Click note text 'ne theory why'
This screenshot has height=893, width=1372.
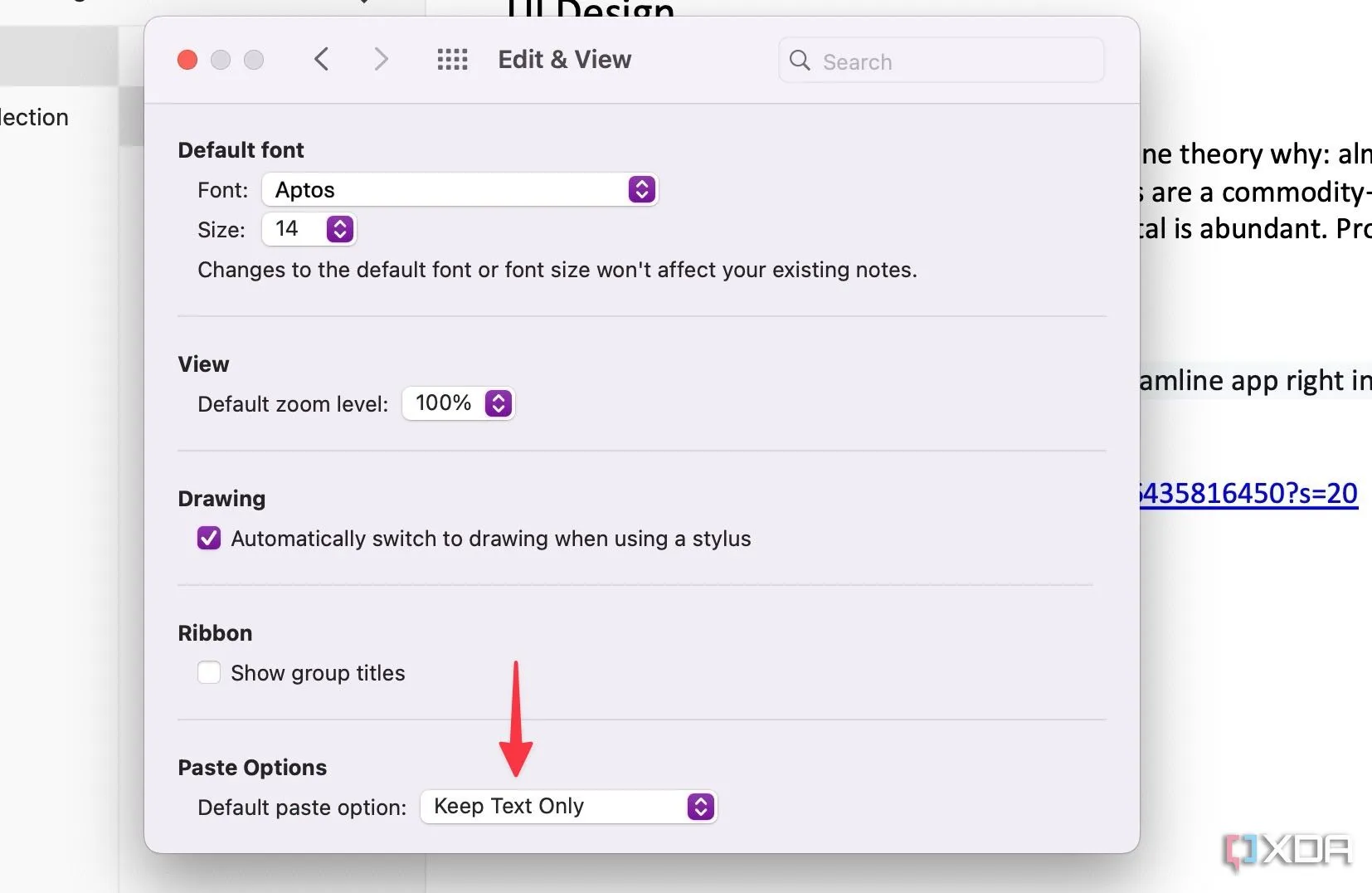[x=1235, y=154]
